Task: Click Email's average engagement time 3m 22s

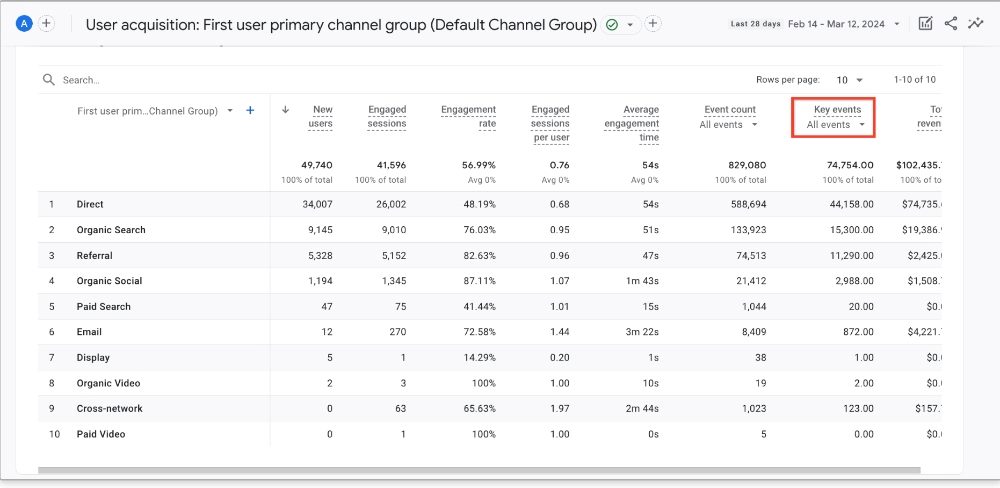Action: 642,332
